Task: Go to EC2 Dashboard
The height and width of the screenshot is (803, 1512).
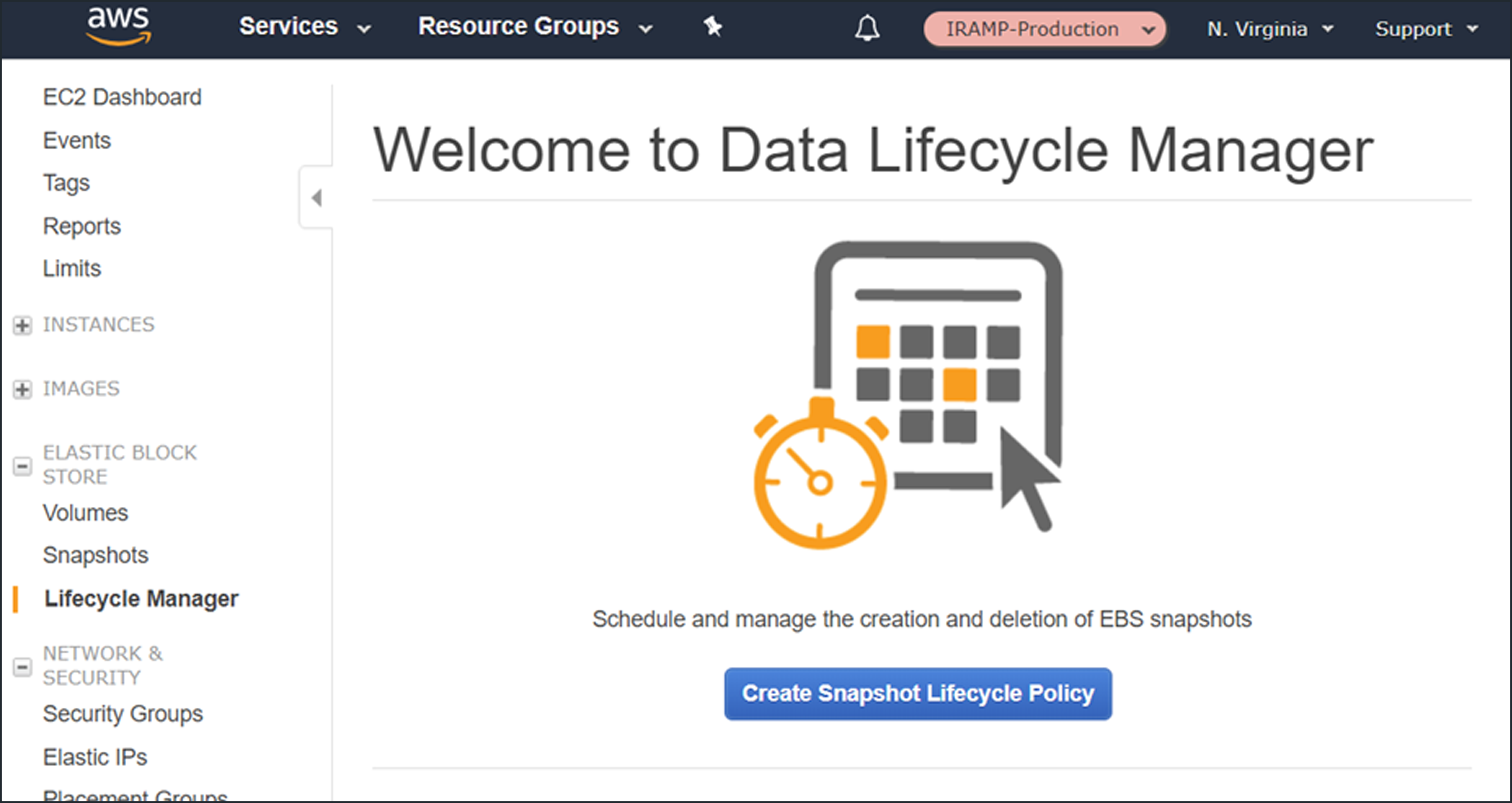Action: pos(122,97)
